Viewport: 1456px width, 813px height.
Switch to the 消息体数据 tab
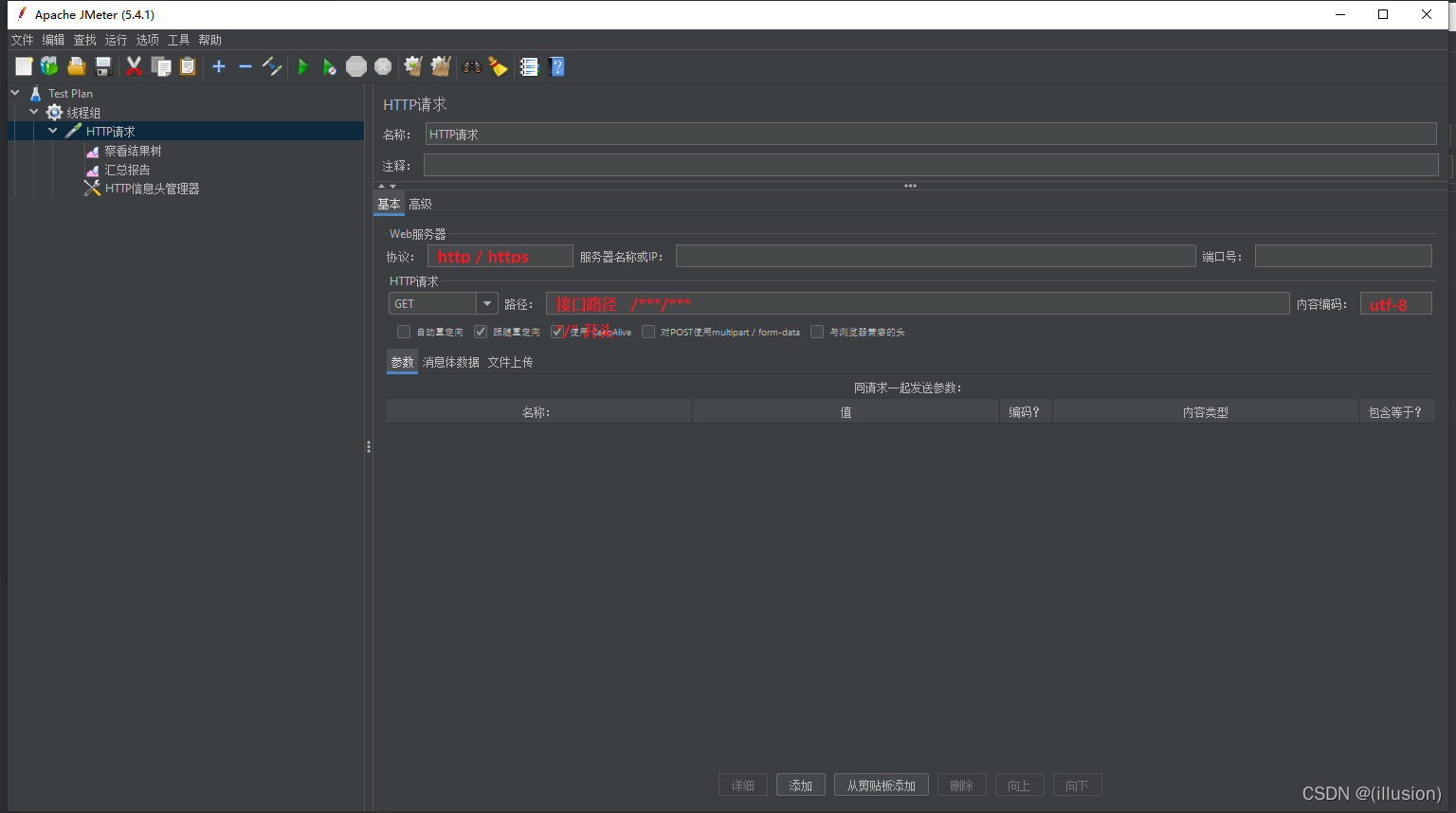(450, 362)
